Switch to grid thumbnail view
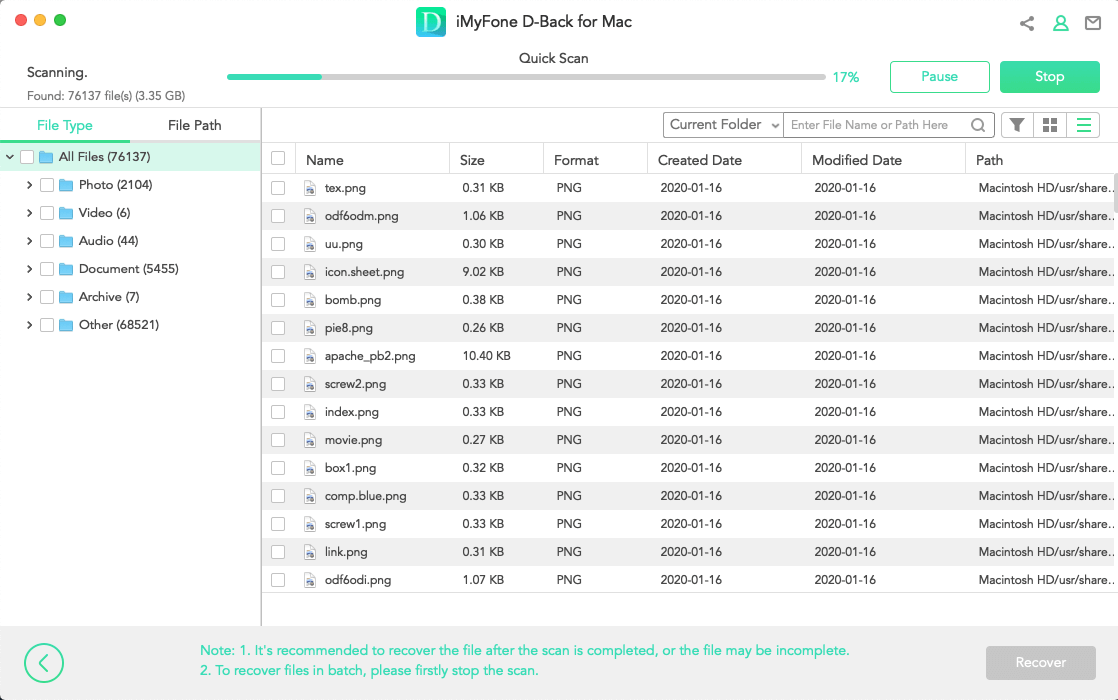 (1050, 125)
